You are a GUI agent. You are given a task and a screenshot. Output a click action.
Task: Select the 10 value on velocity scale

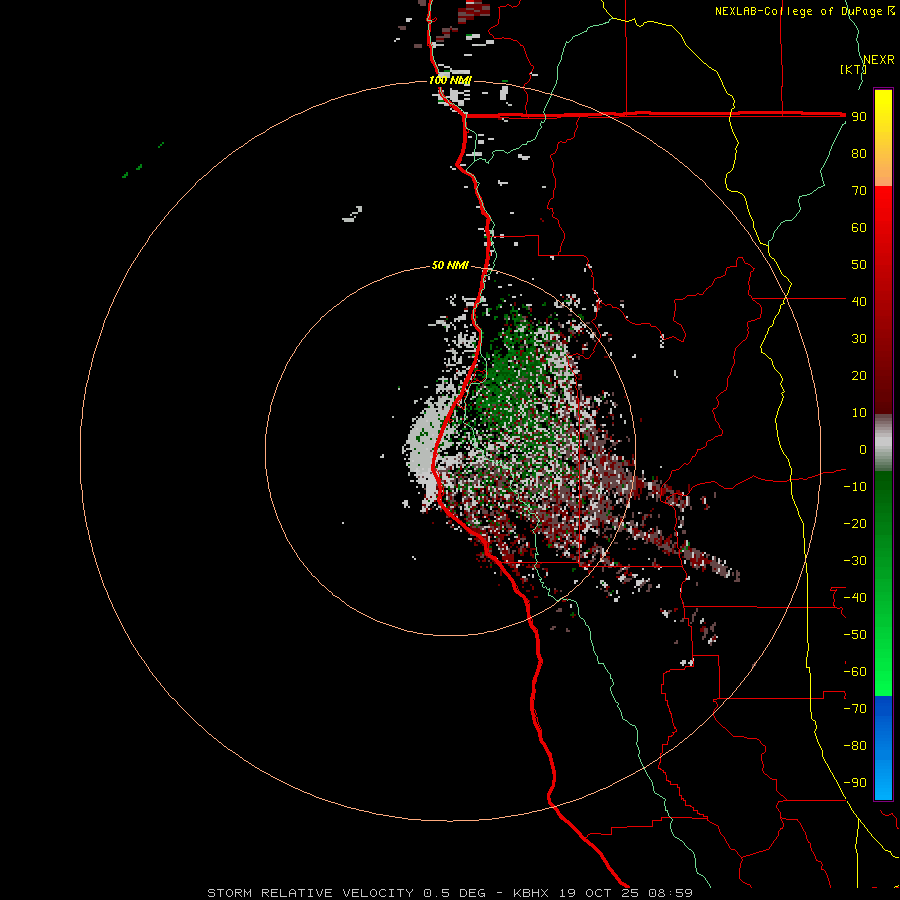[859, 413]
